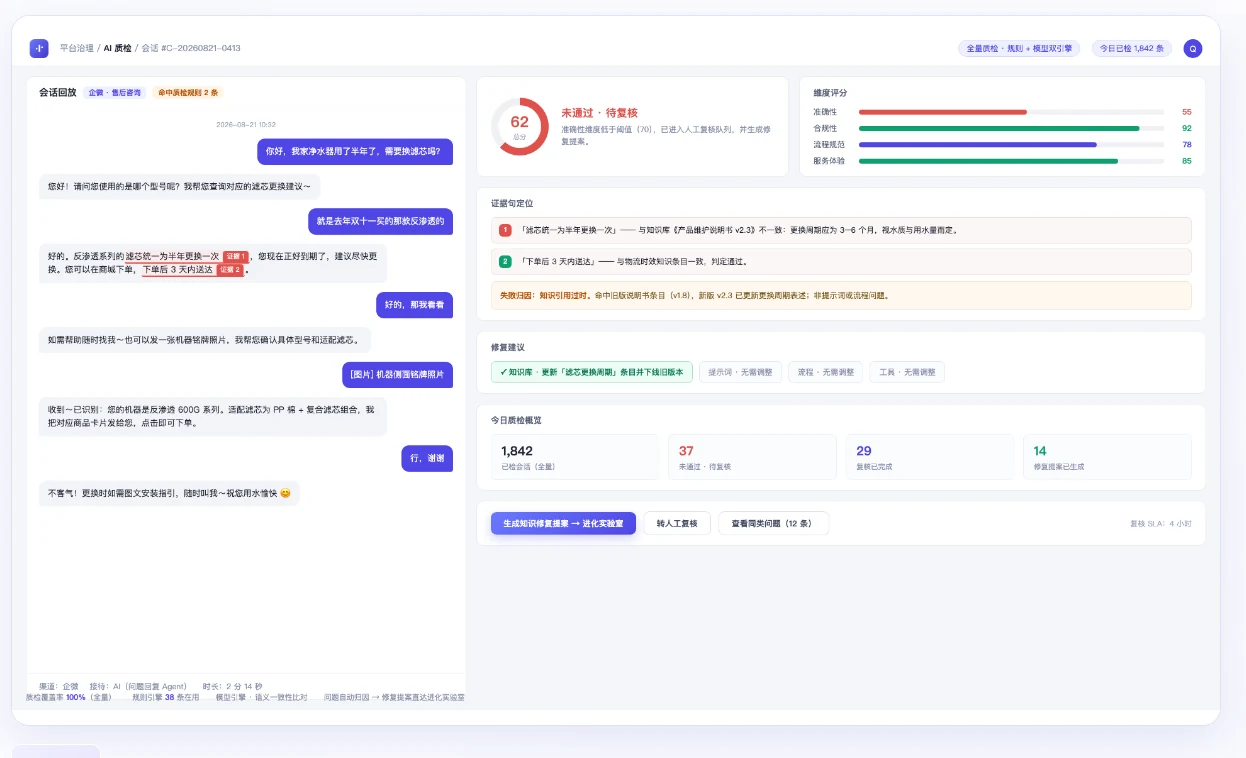This screenshot has width=1246, height=758.
Task: Open the 14 修复提案已生成 stat card
Action: (1107, 457)
